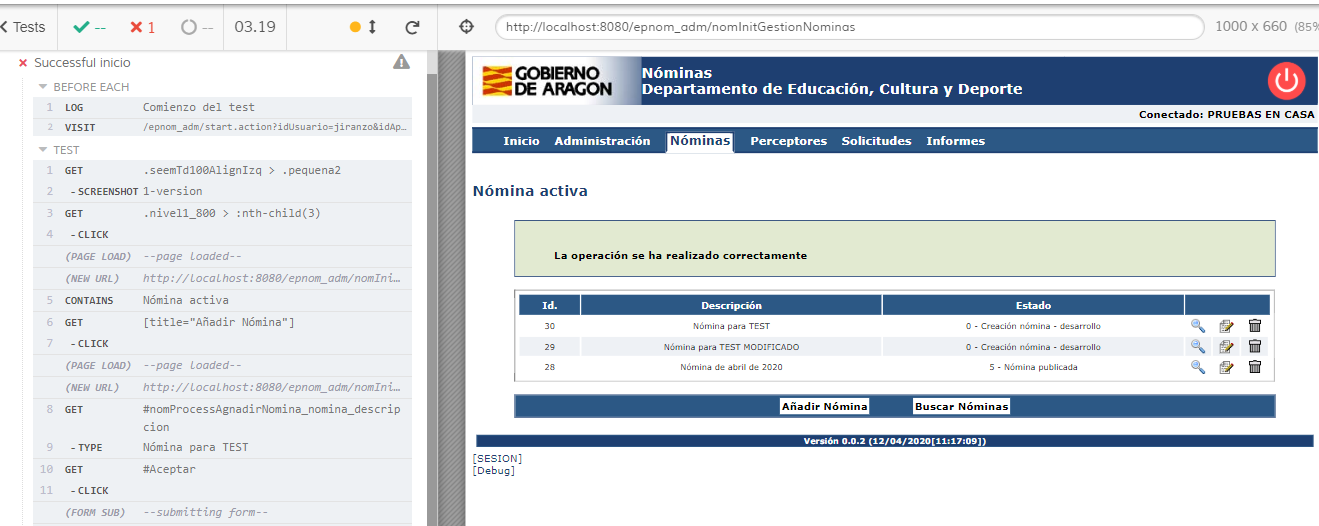
Task: Click the selector playground crosshair icon
Action: coord(467,27)
